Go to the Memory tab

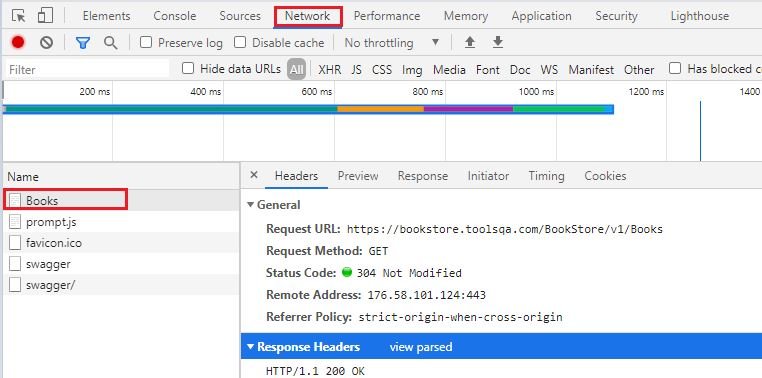(466, 16)
